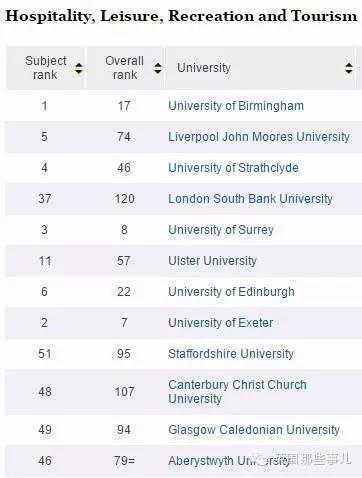
Task: Select the Hospitality, Leisure, Recreation and Tourism heading
Action: click(x=181, y=16)
